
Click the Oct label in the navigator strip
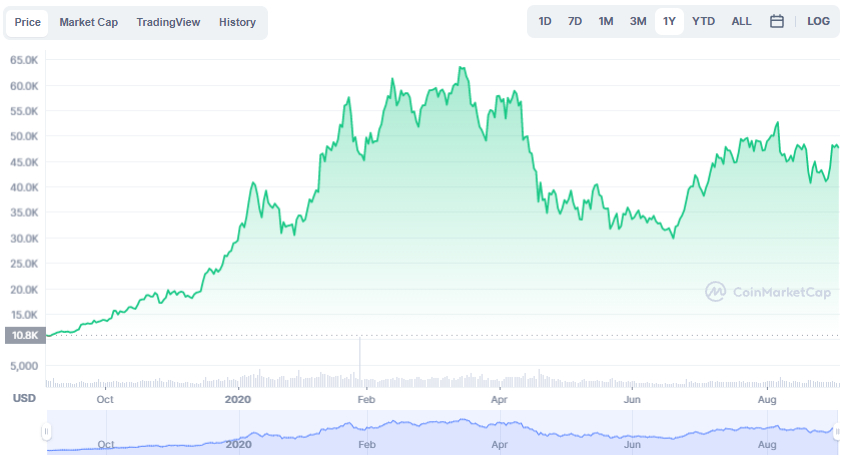[106, 445]
